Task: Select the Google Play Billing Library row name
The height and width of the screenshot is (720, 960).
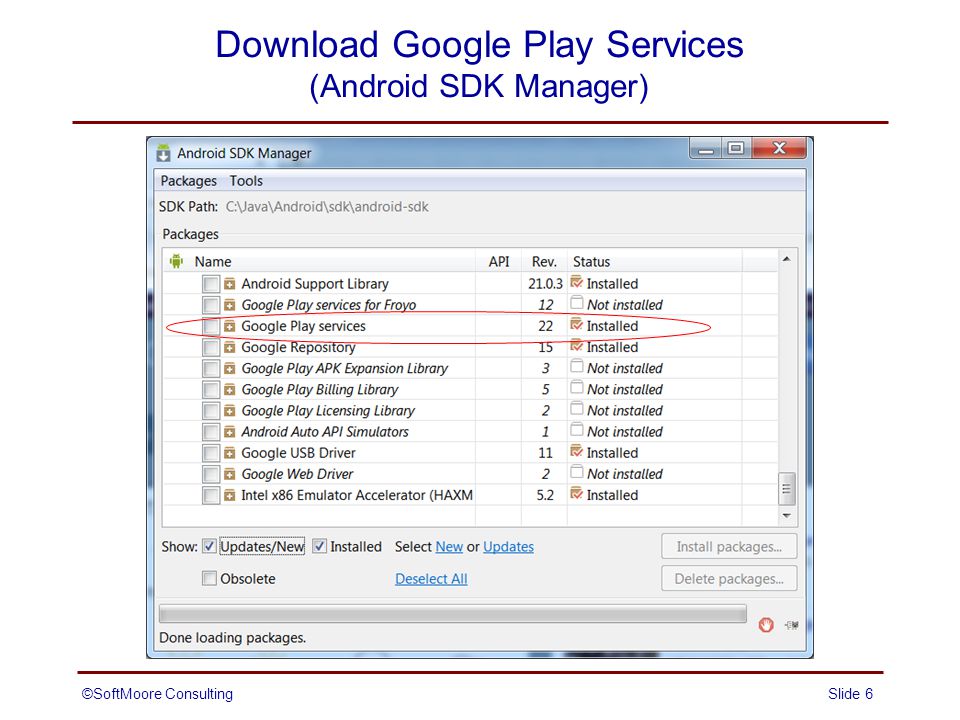Action: point(320,390)
